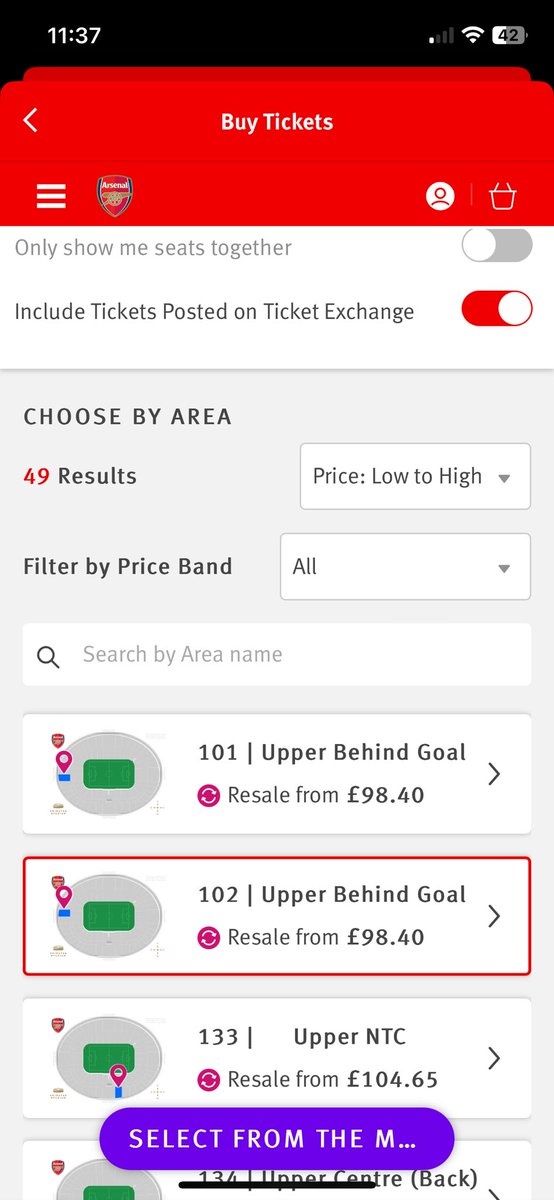
Task: Tap the stadium map thumbnail for block 133
Action: pyautogui.click(x=105, y=1059)
